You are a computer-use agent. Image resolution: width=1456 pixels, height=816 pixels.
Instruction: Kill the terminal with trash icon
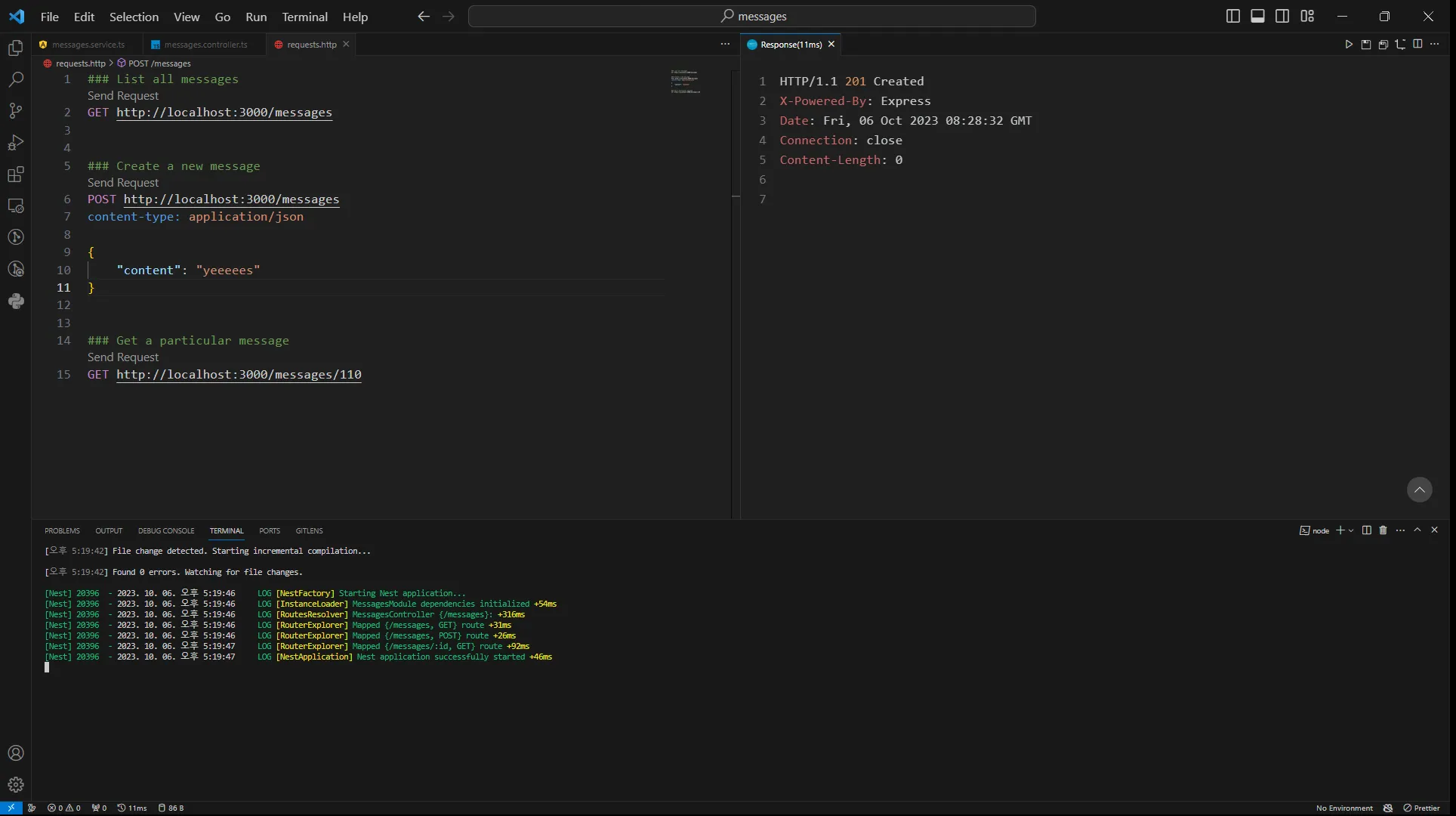click(1384, 530)
